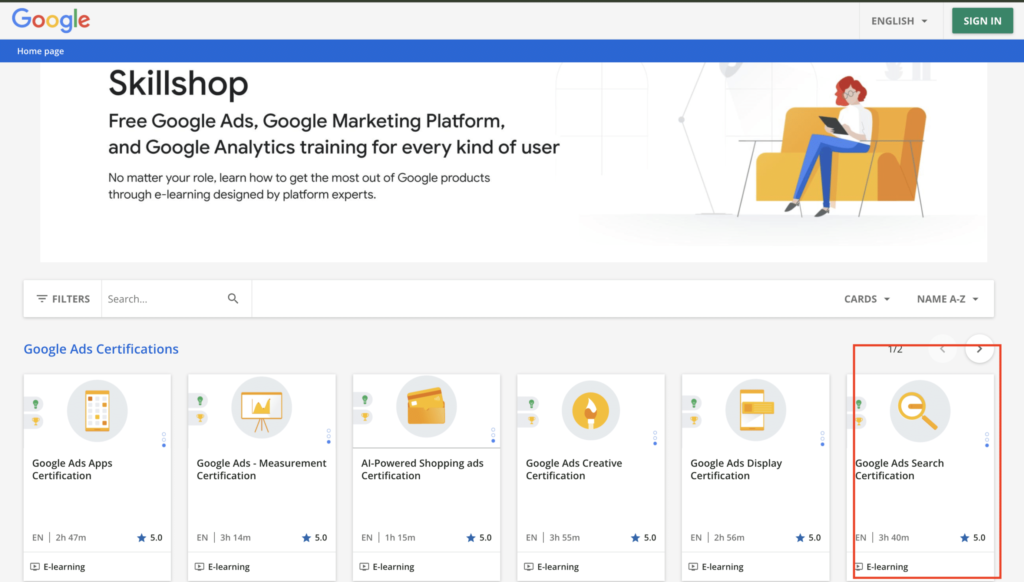Image resolution: width=1024 pixels, height=582 pixels.
Task: Open Google Ads - Measurement Certification title
Action: tap(261, 469)
